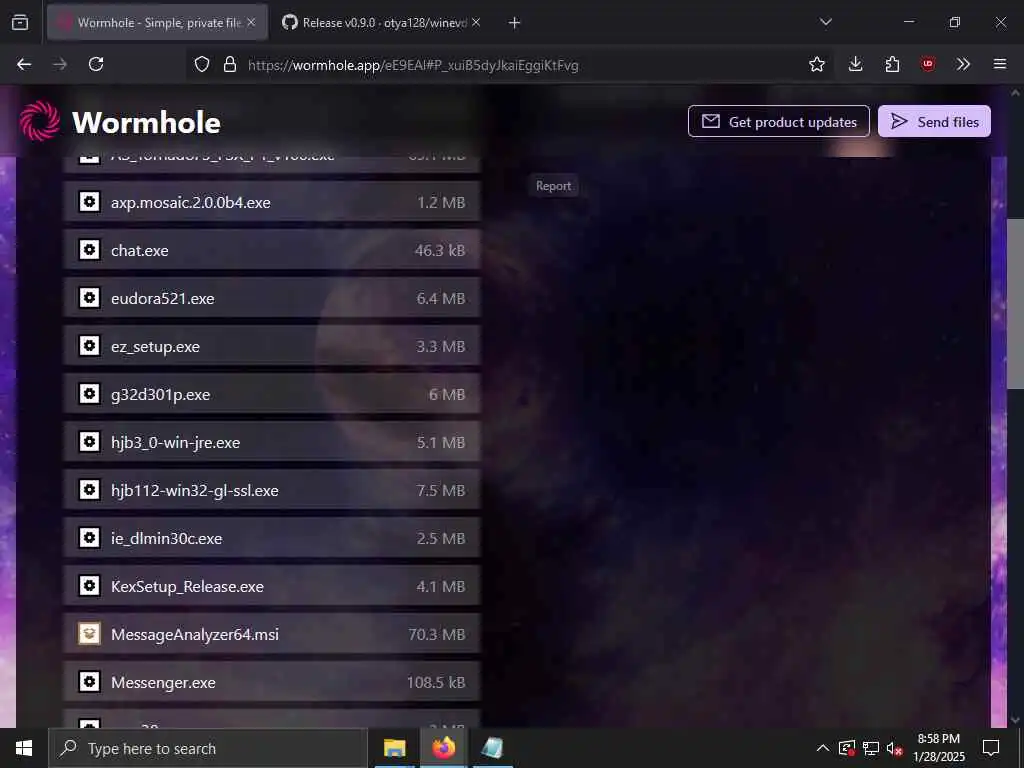This screenshot has width=1024, height=768.
Task: Click the file icon for ez_setup.exe
Action: [x=89, y=345]
